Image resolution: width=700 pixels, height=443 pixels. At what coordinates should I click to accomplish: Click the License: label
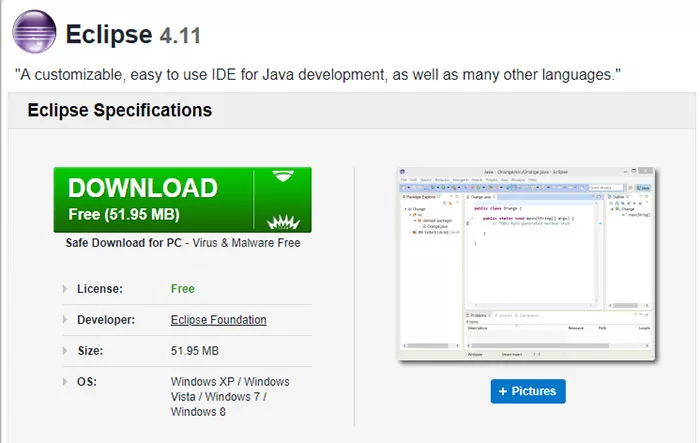[100, 289]
